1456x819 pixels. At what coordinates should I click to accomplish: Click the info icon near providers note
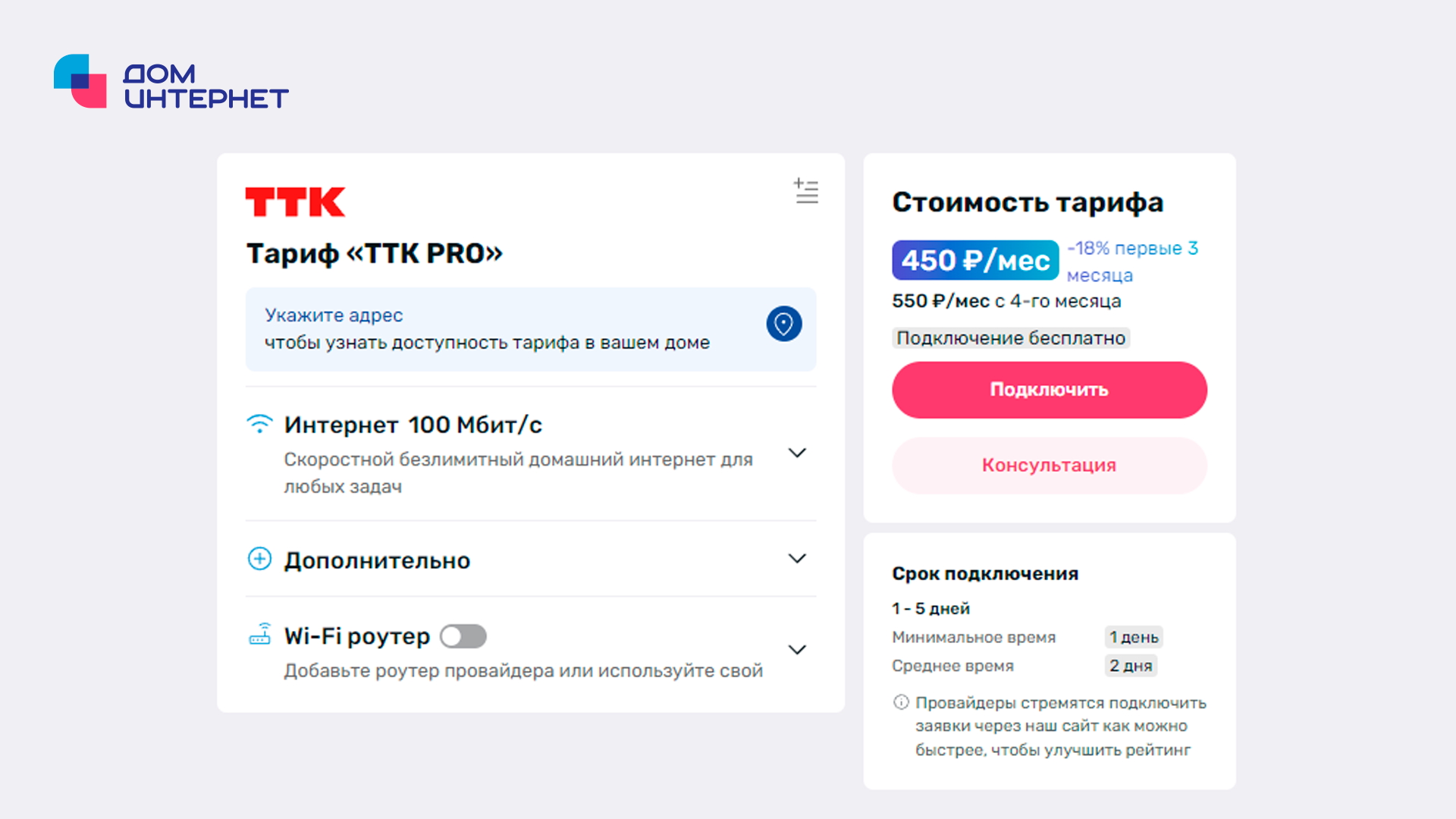click(901, 702)
